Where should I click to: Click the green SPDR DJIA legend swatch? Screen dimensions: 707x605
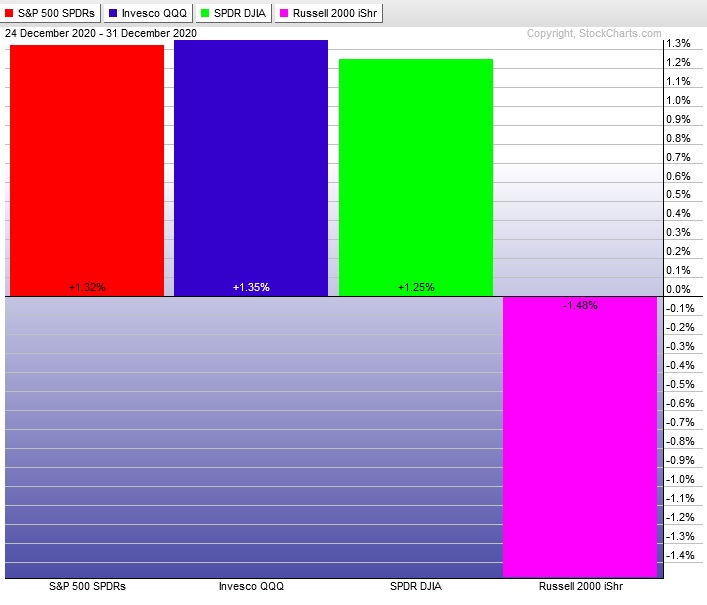[205, 13]
